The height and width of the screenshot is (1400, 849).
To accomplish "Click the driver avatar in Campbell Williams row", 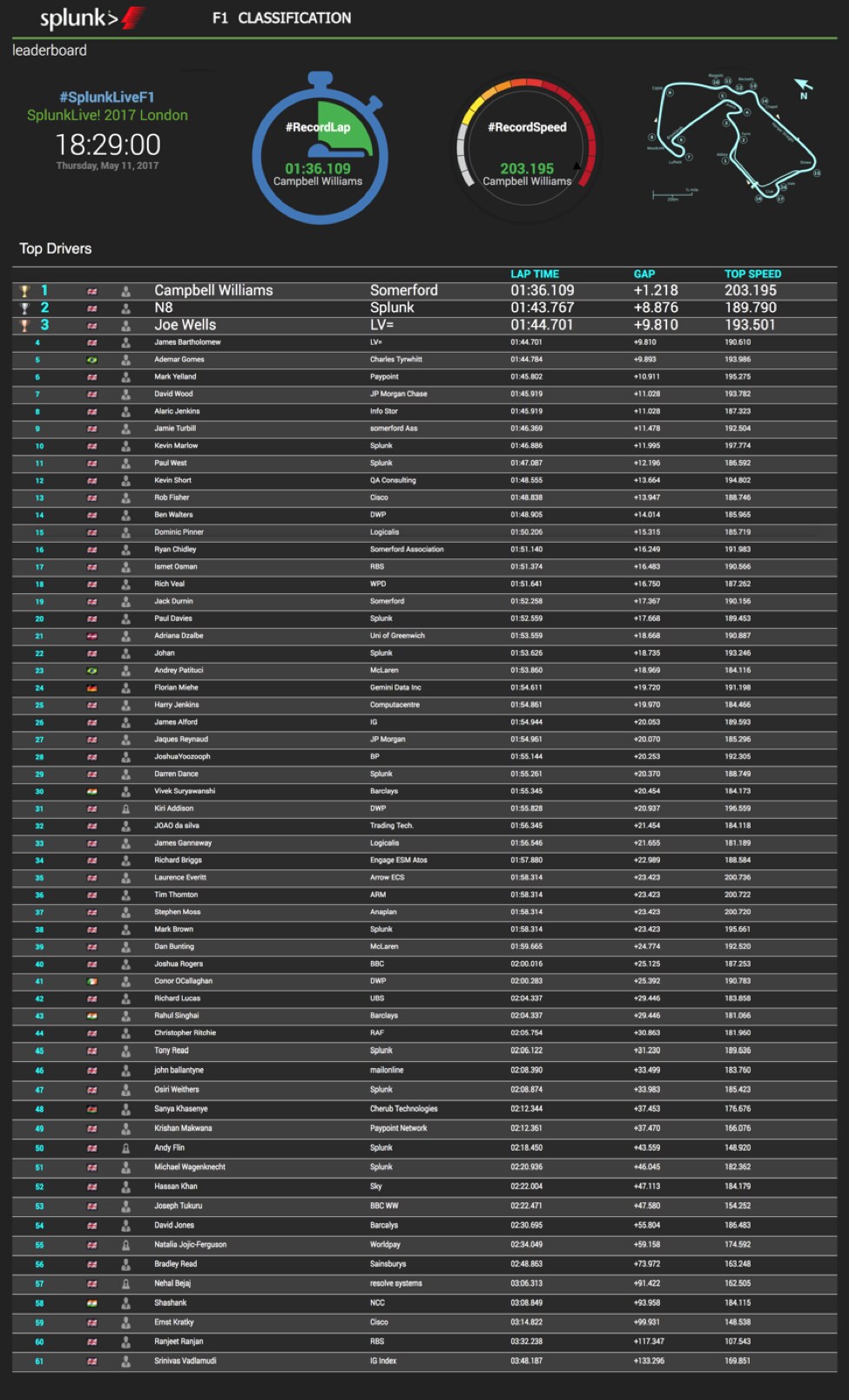I will tap(125, 291).
